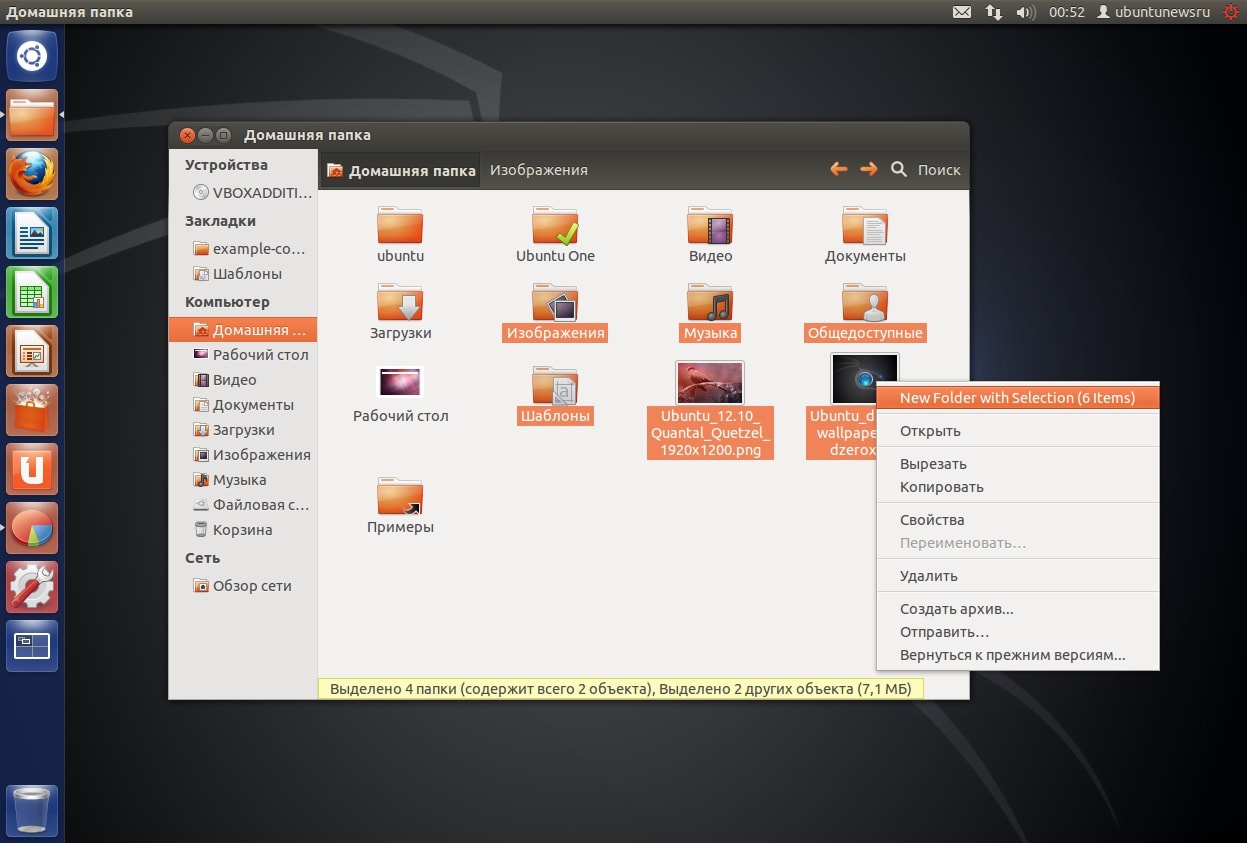
Task: Click the 00:52 clock in top panel
Action: (1066, 12)
